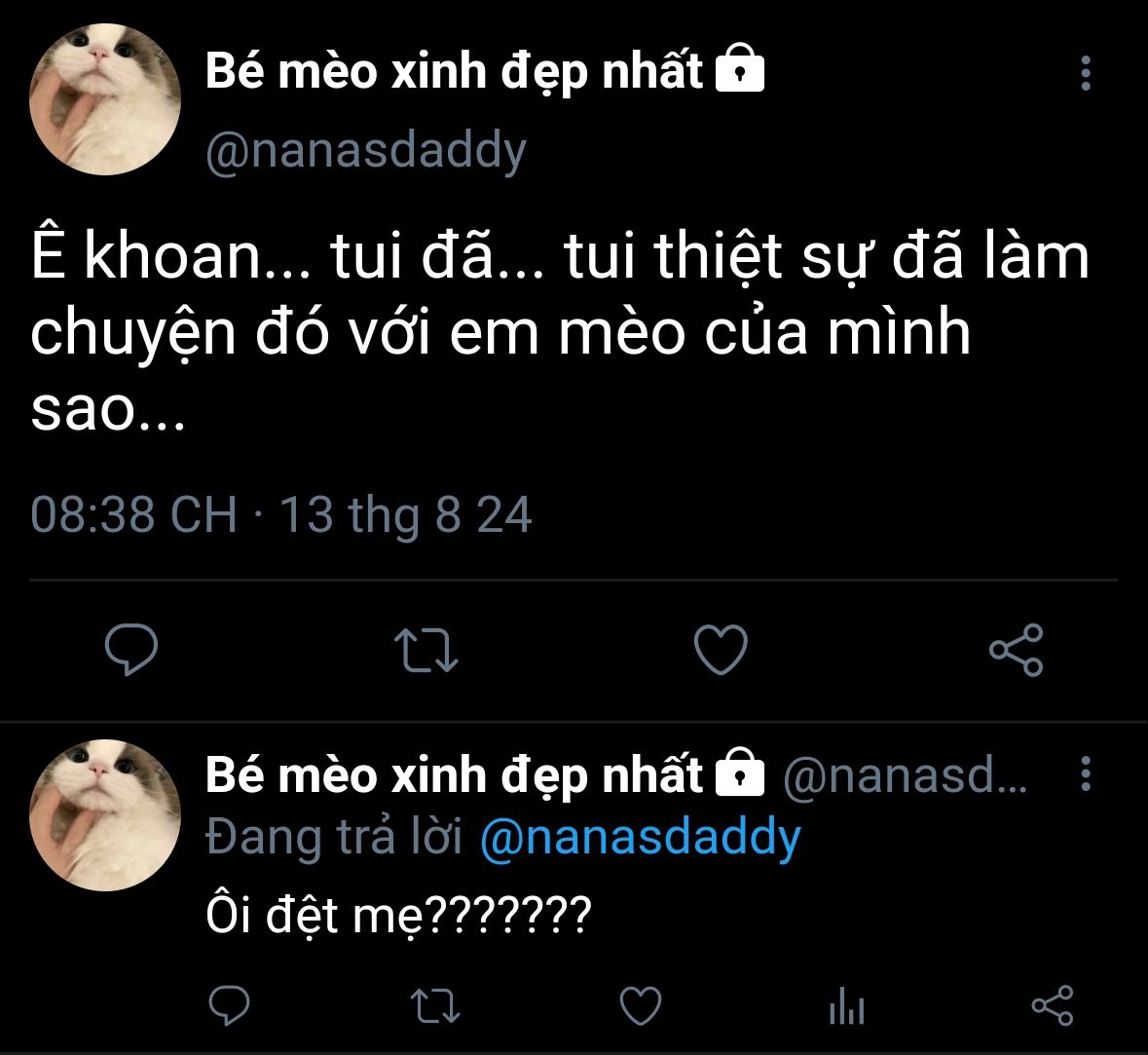
Task: Open main tweet's three-dot menu
Action: click(x=1086, y=73)
